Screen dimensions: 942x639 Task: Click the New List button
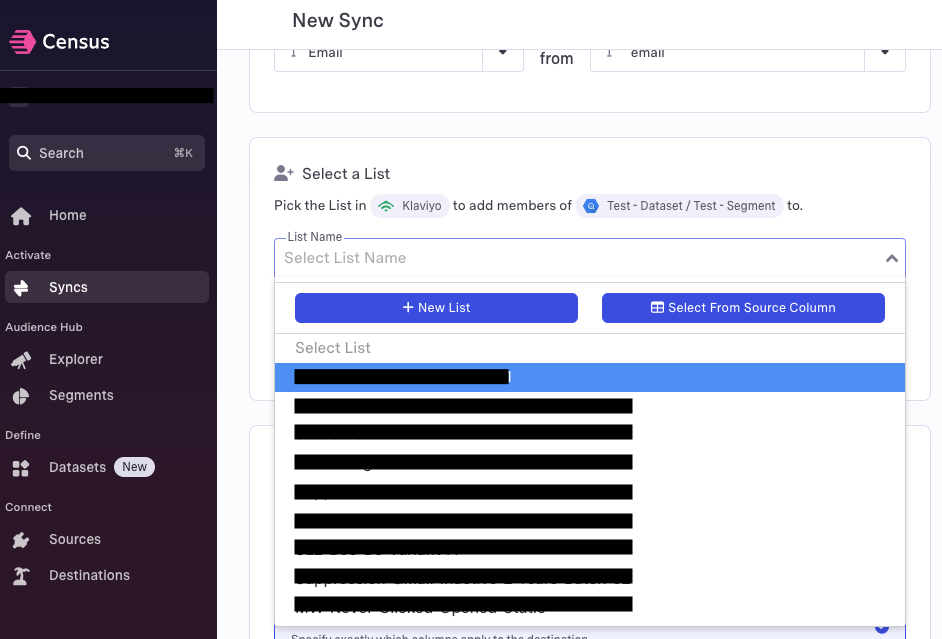click(436, 307)
